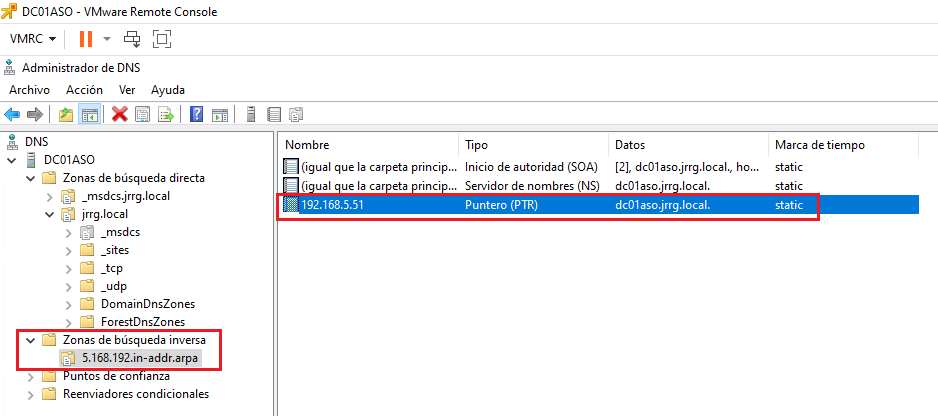938x416 pixels.
Task: Click the export list toolbar icon
Action: tap(166, 114)
